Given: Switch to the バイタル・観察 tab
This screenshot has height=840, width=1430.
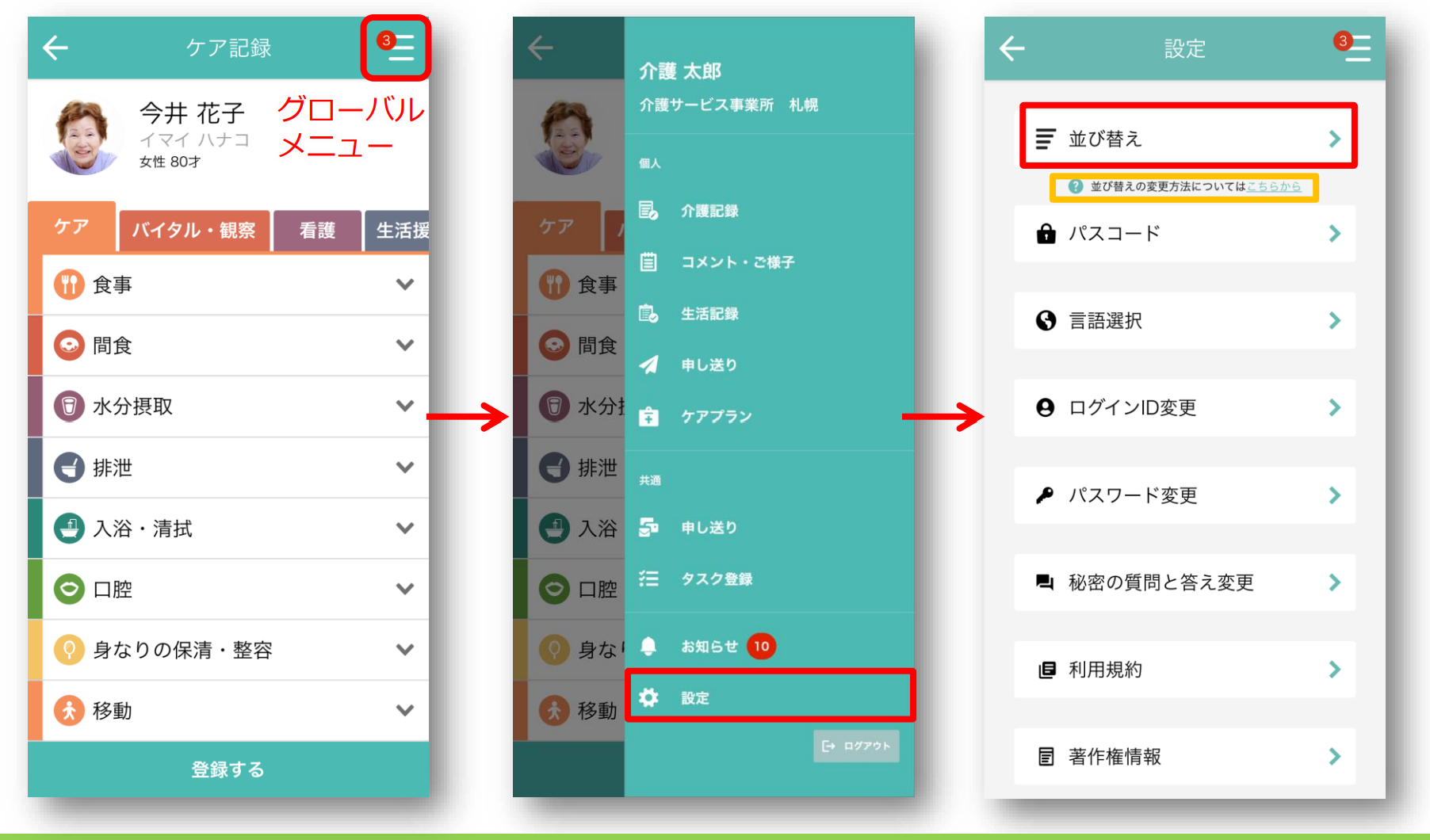Looking at the screenshot, I should tap(193, 231).
